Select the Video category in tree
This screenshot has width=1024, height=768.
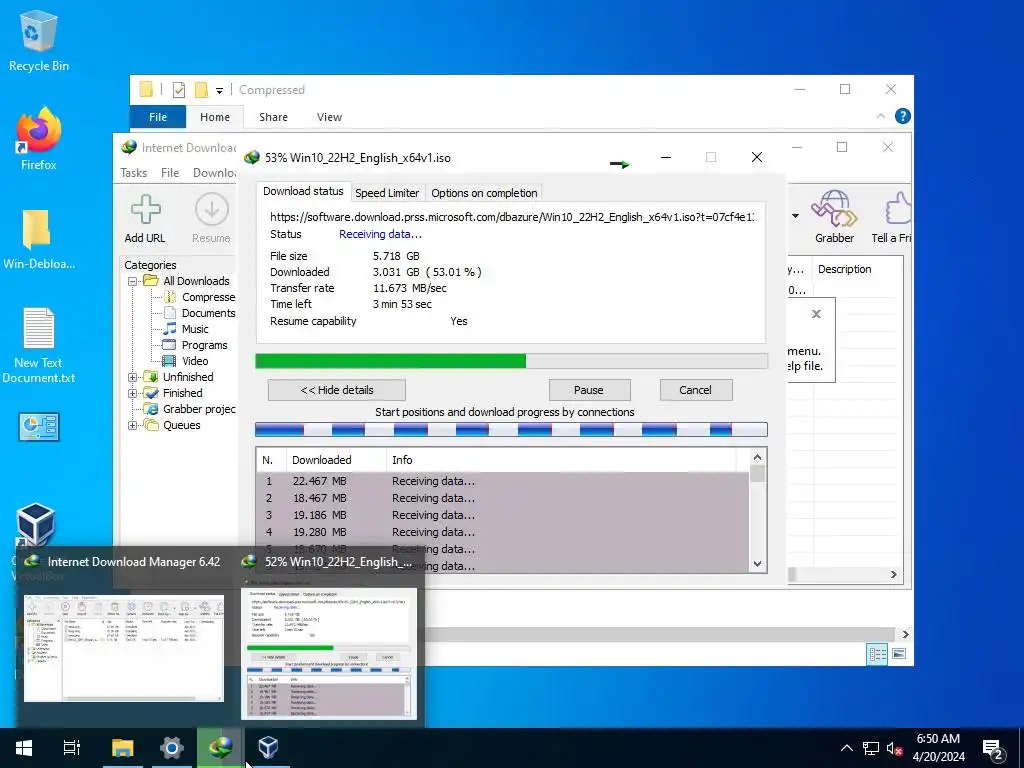click(x=186, y=361)
